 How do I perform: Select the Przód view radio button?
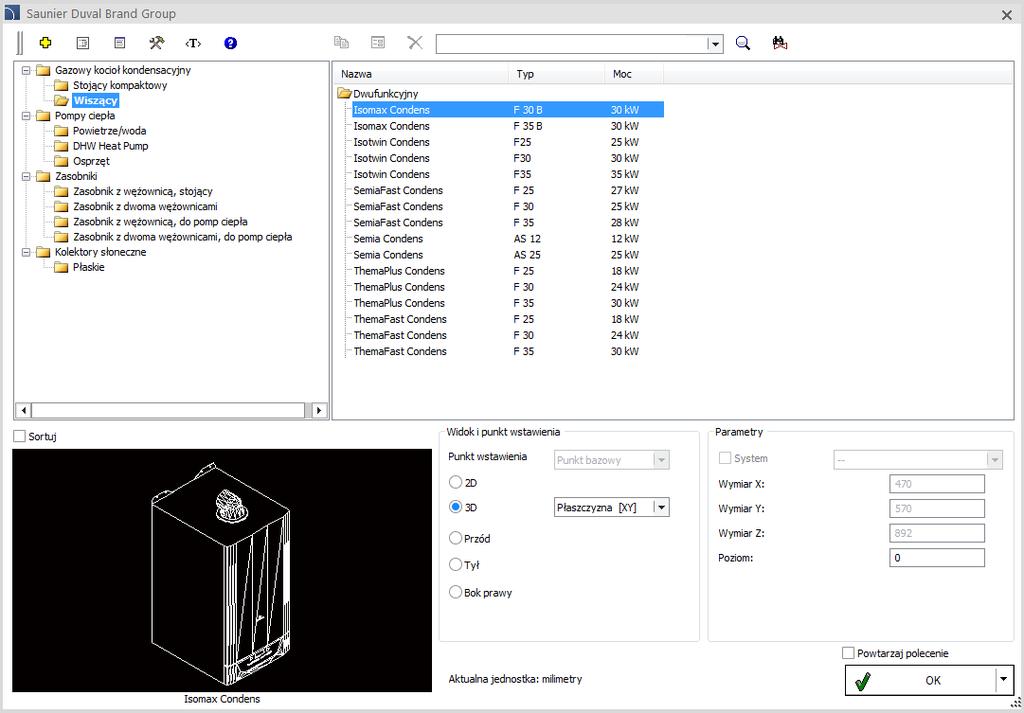click(455, 539)
